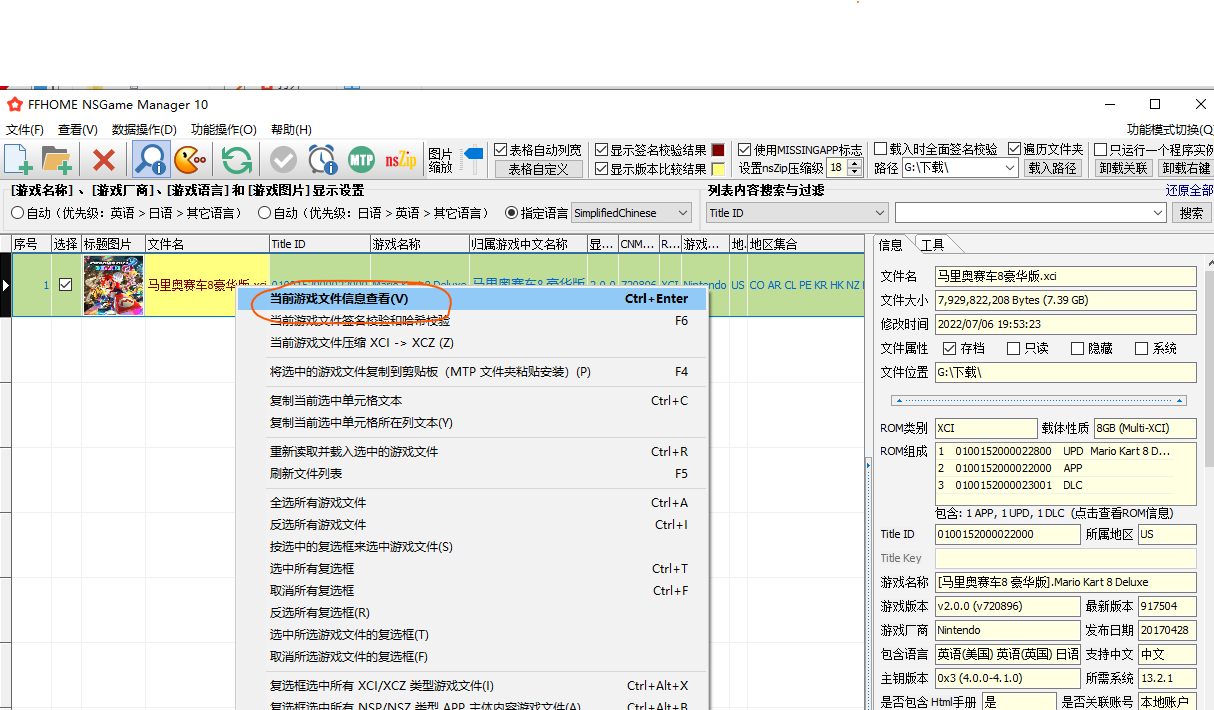Choose 当前游戏文件签名校验和哈希校验 menu entry
The width and height of the screenshot is (1214, 710).
pyautogui.click(x=472, y=321)
